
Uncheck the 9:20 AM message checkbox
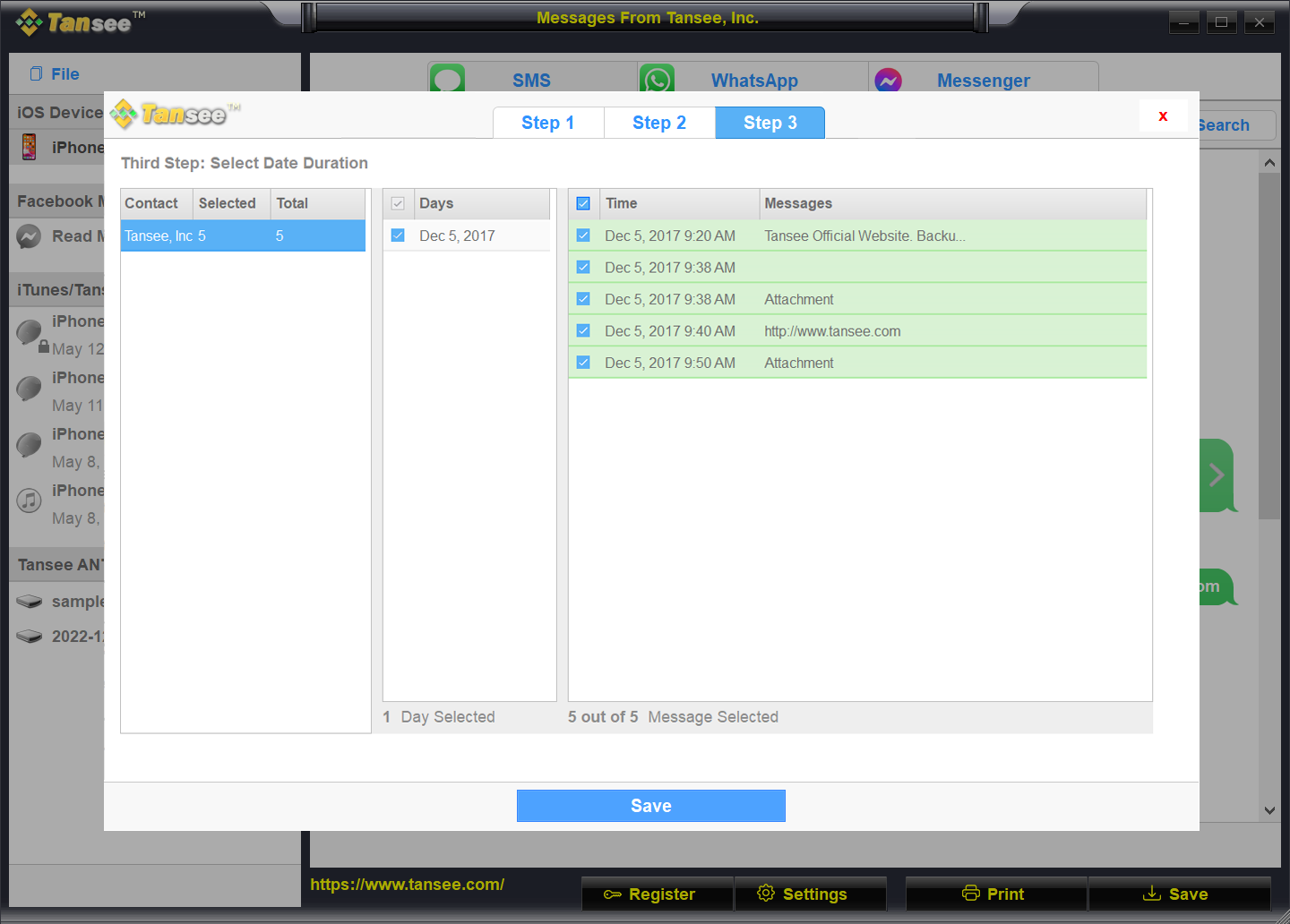[583, 235]
